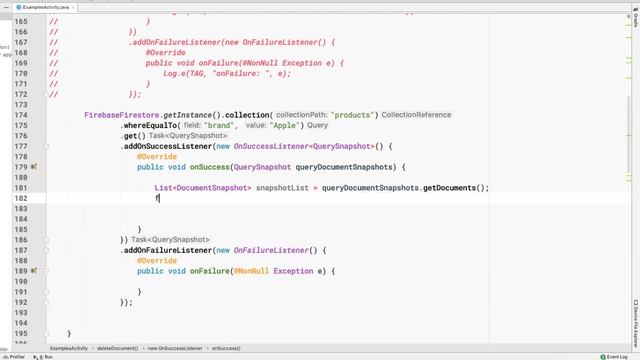Screen dimensions: 640x360
Task: Select the ExamplesActivity.java editor tab
Action: pos(45,7)
